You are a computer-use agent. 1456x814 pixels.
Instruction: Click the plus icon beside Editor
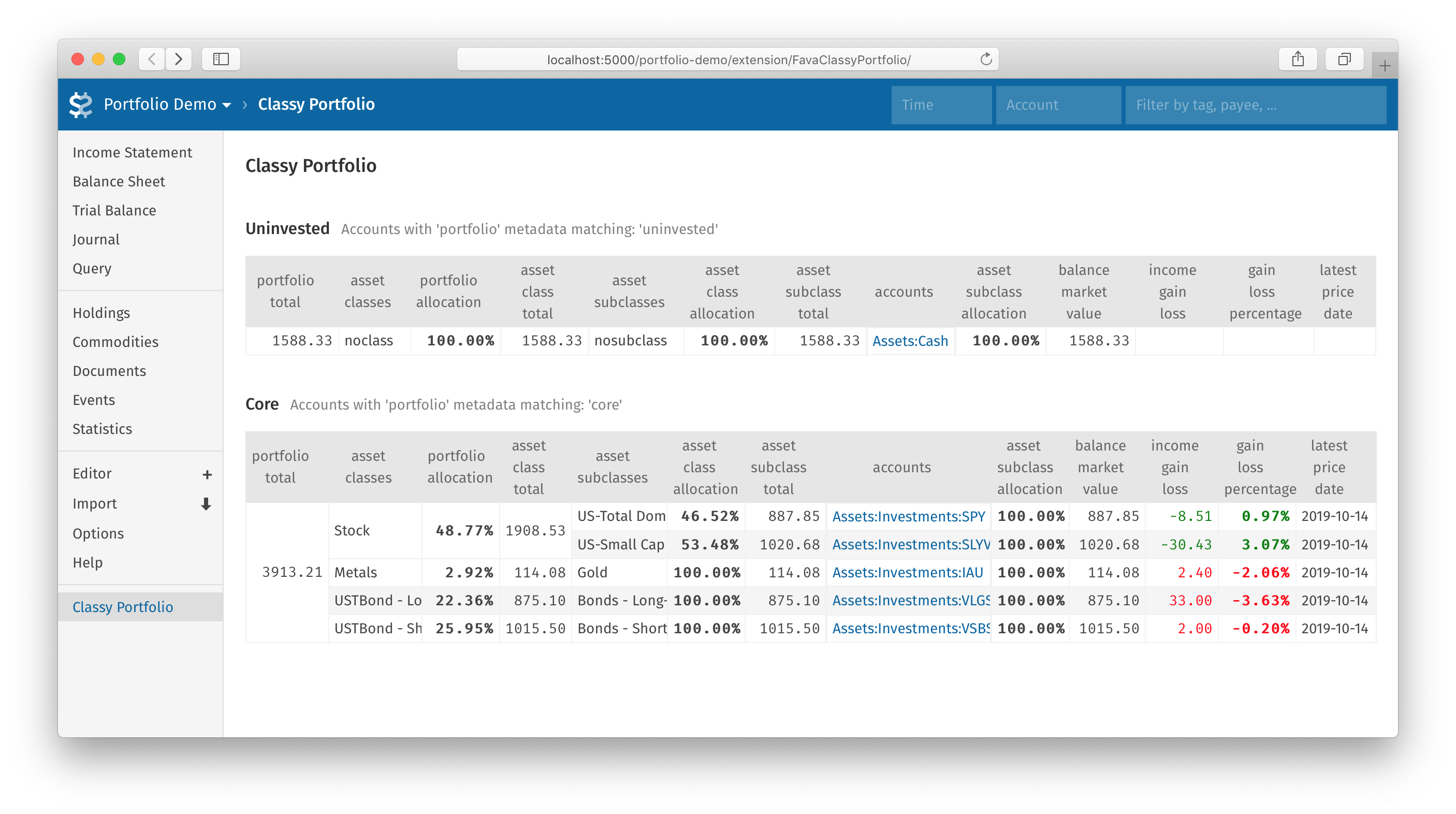207,474
